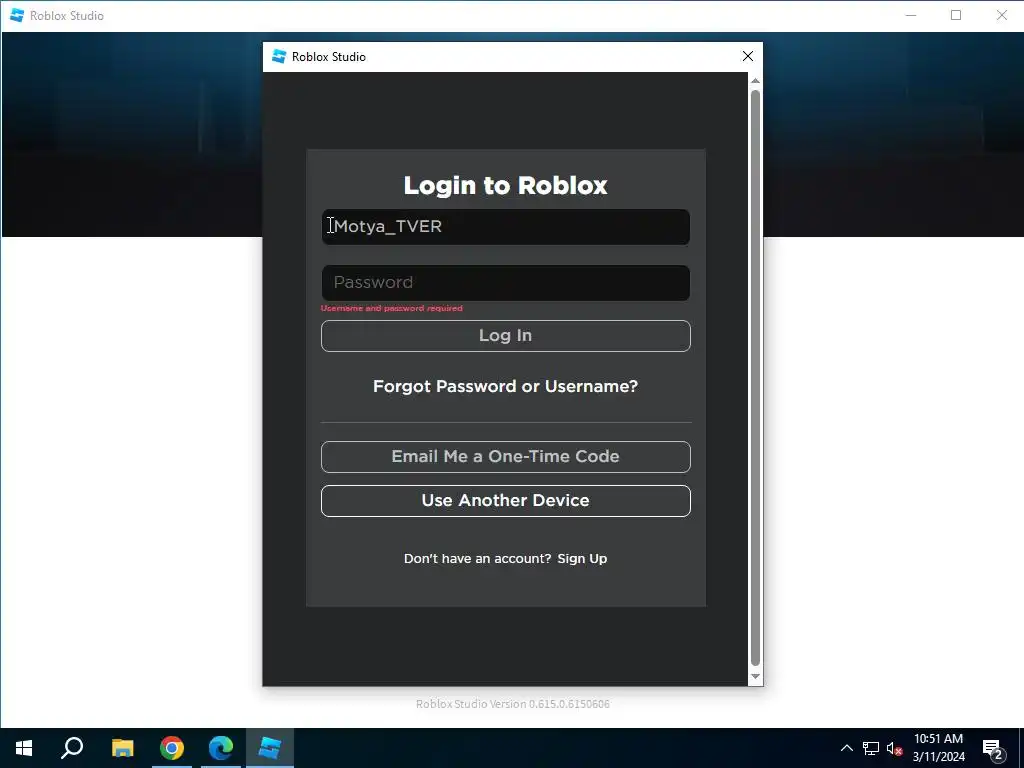This screenshot has height=768, width=1024.
Task: Minimize the main Roblox Studio window
Action: [x=911, y=15]
